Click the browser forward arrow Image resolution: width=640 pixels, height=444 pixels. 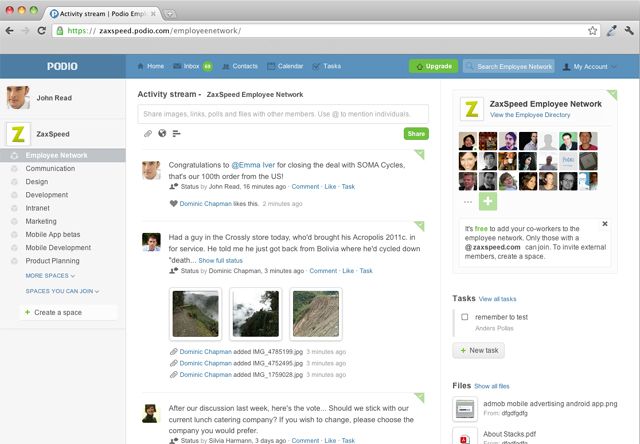click(25, 31)
